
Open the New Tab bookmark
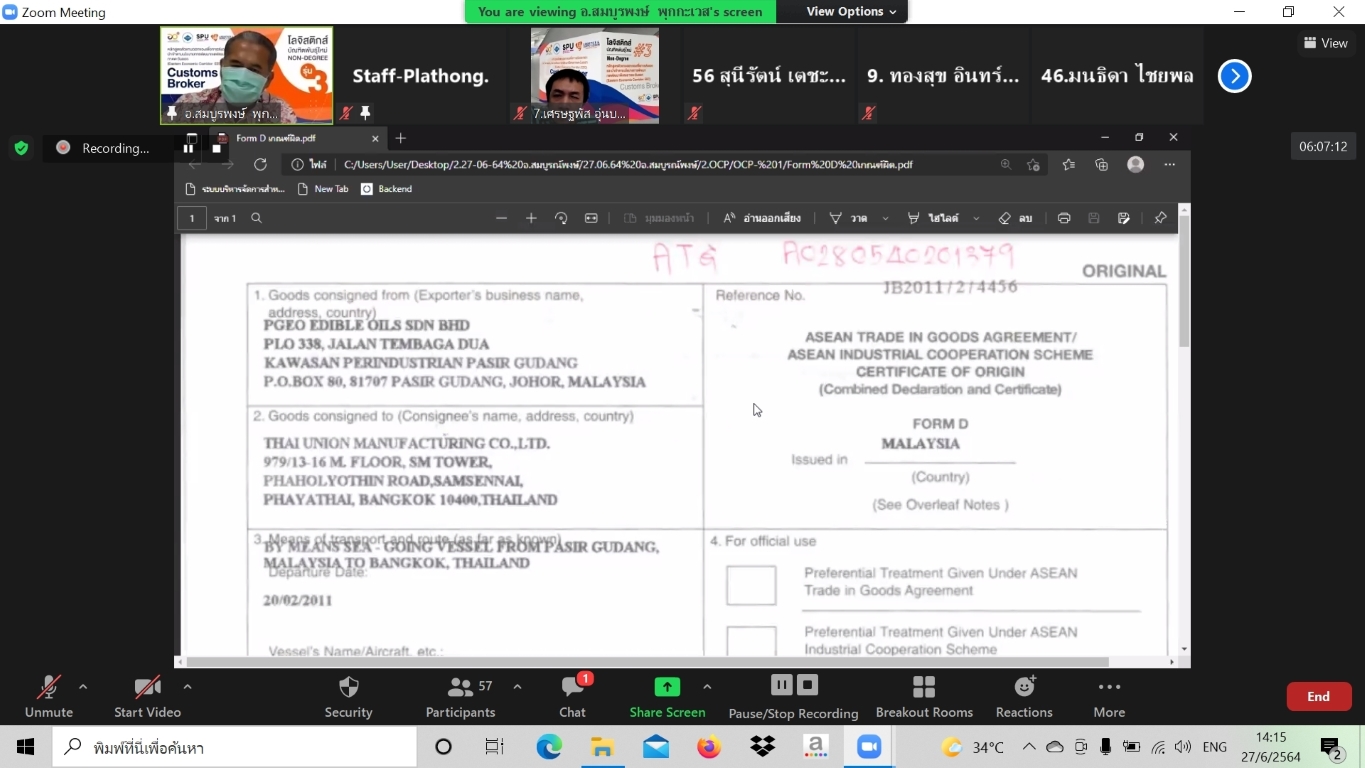[322, 189]
